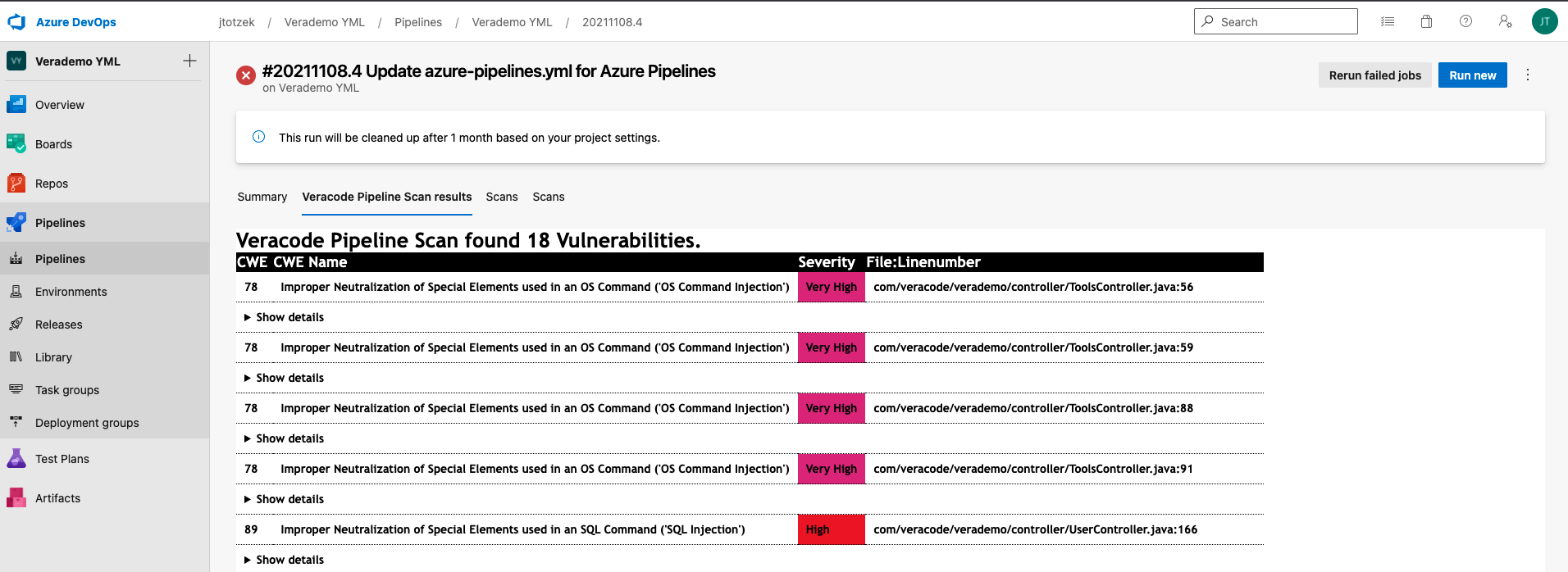Open the Artifacts icon in sidebar
Screen dimensions: 1568x572
[16, 498]
